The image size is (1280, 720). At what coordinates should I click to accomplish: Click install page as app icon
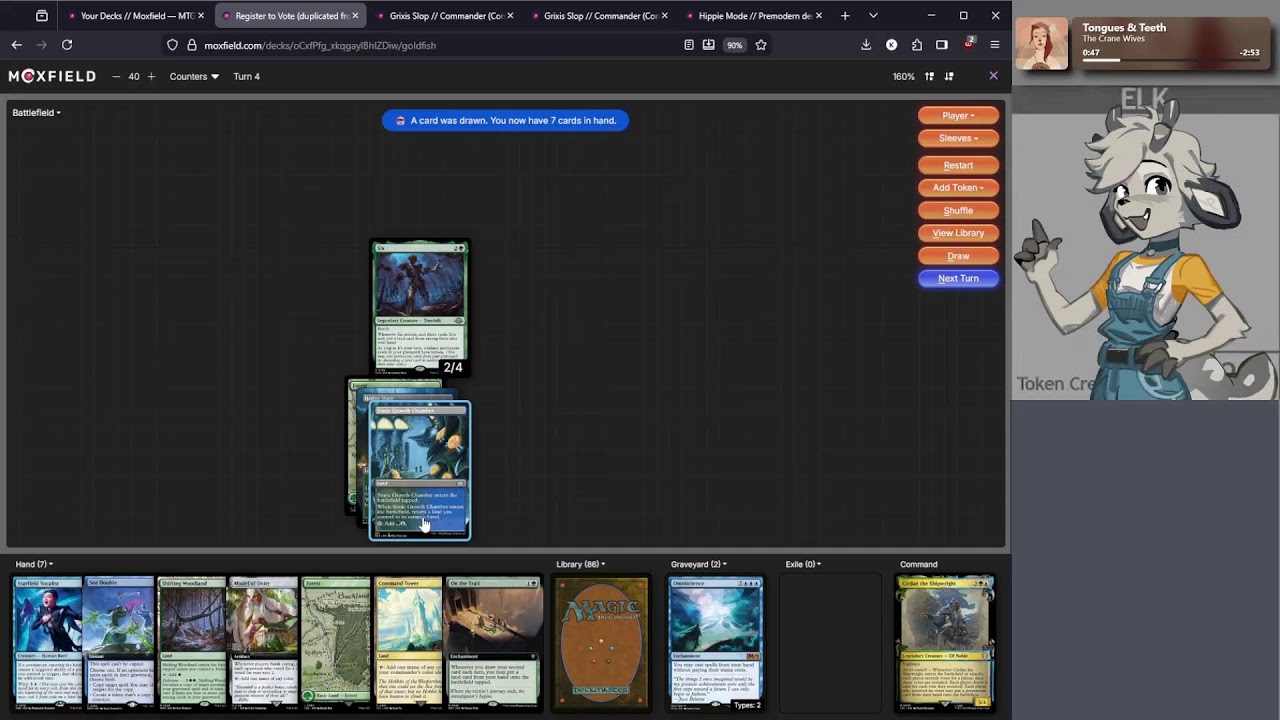709,45
